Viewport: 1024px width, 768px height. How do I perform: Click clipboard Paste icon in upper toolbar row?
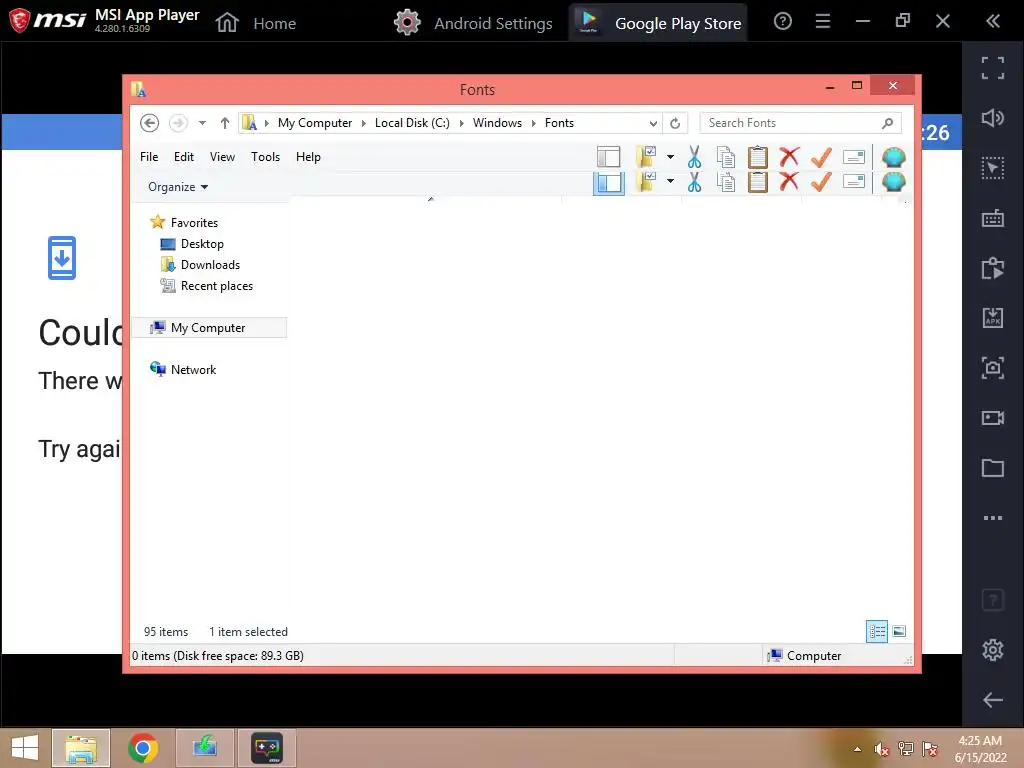(758, 157)
